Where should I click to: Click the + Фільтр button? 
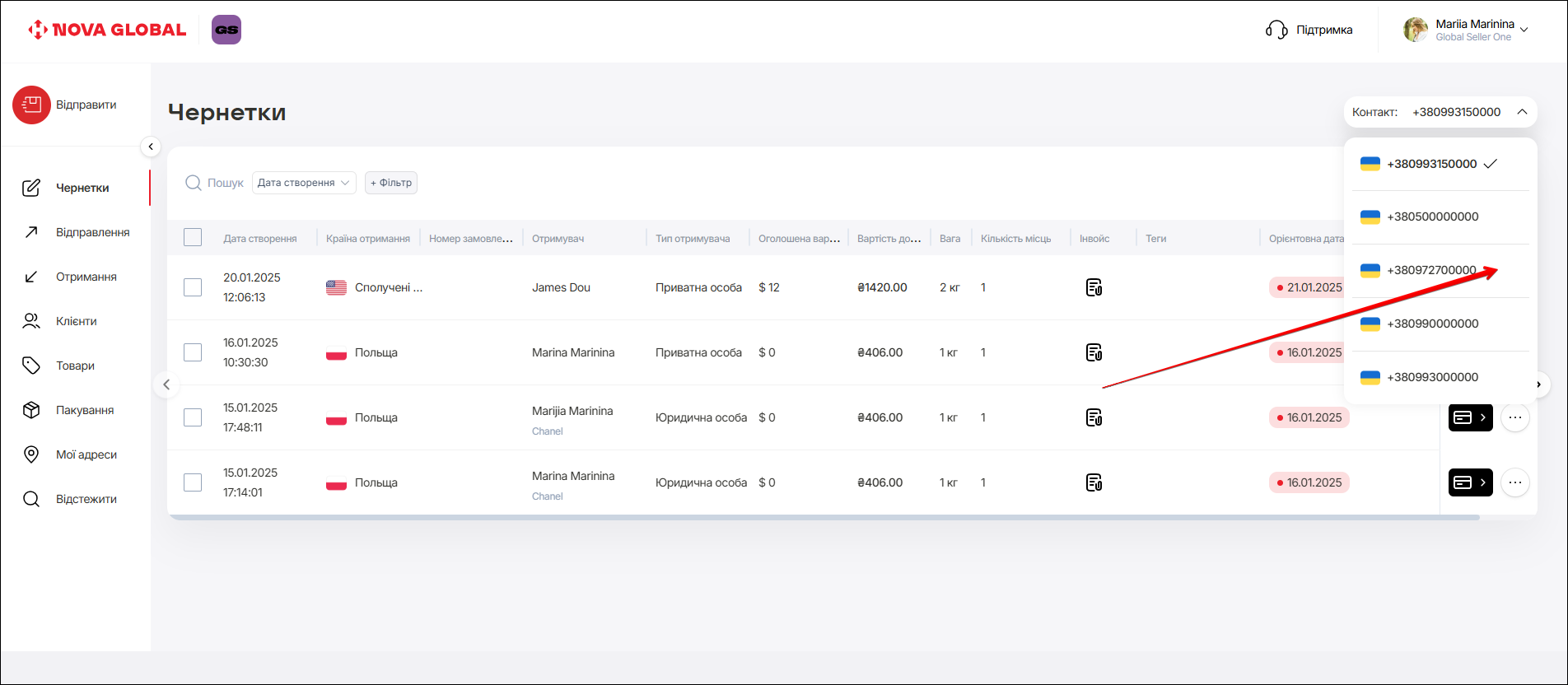click(391, 183)
